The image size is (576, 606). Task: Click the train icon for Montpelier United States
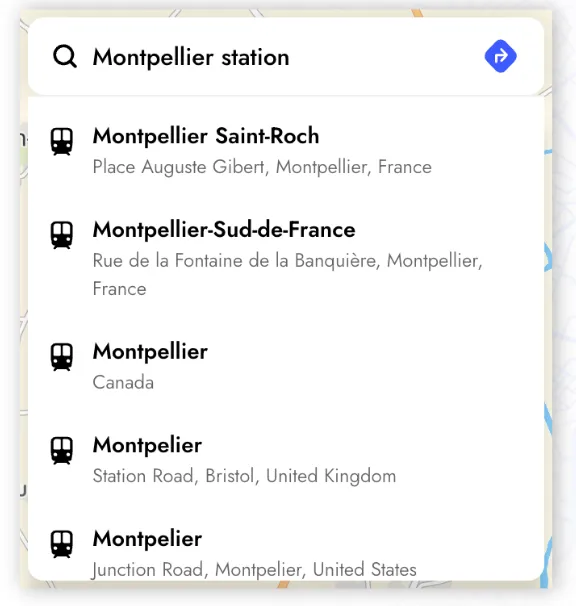62,544
